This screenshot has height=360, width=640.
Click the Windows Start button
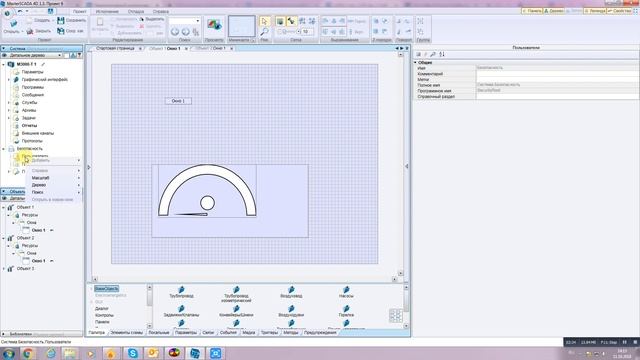pos(8,353)
